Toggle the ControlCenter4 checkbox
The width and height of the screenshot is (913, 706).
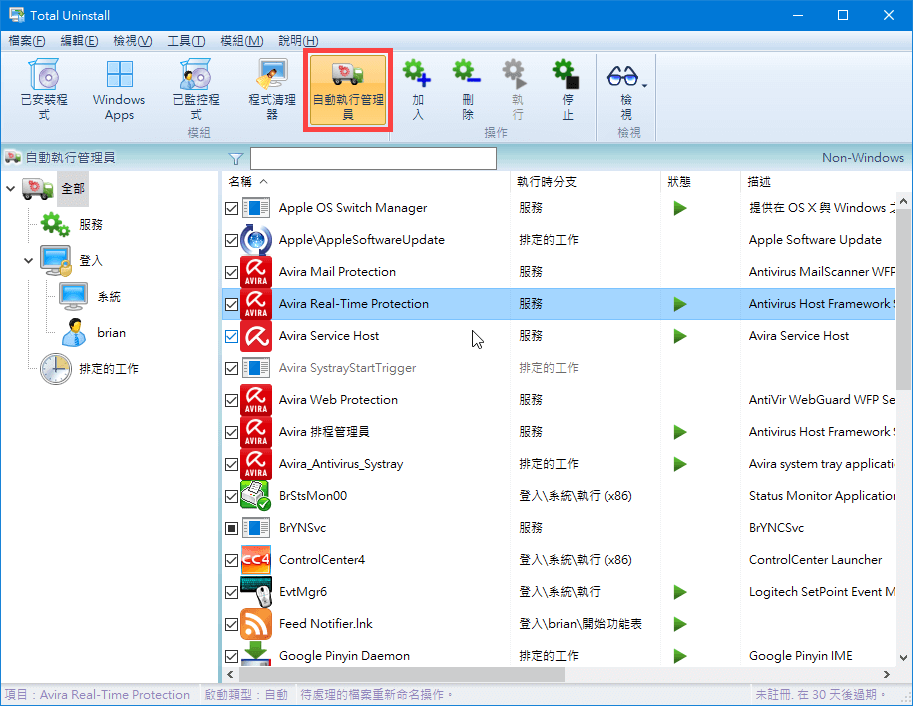coord(232,560)
